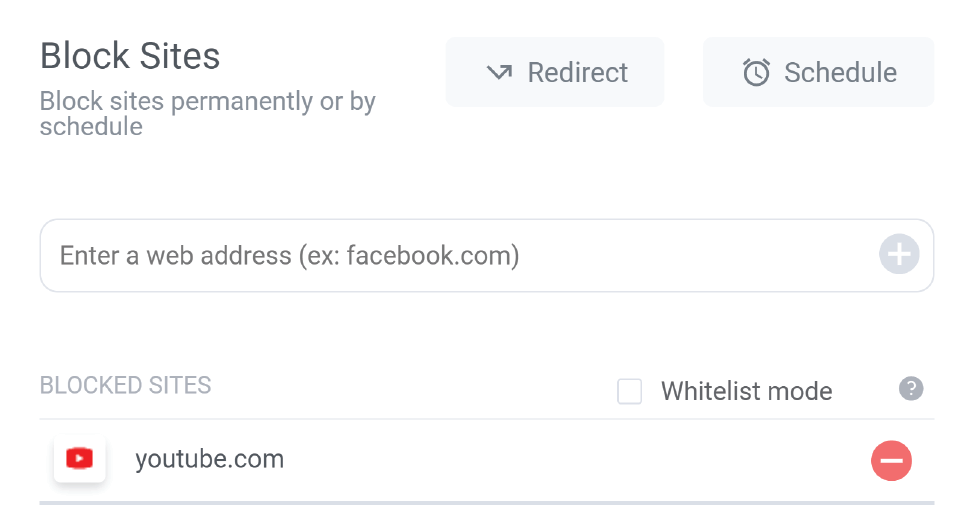Click the Redirect button
956x507 pixels.
click(x=555, y=72)
